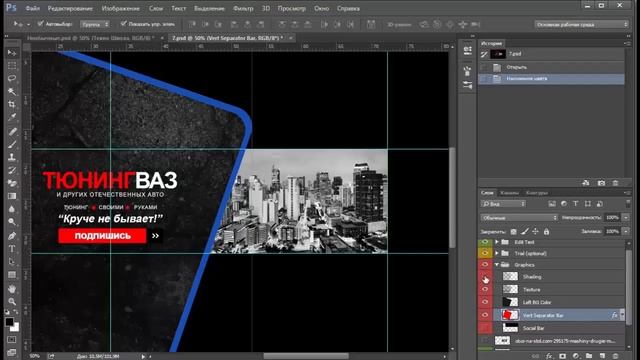The image size is (640, 360).
Task: Expand effects of Vert Separator Bar layer
Action: (x=622, y=315)
